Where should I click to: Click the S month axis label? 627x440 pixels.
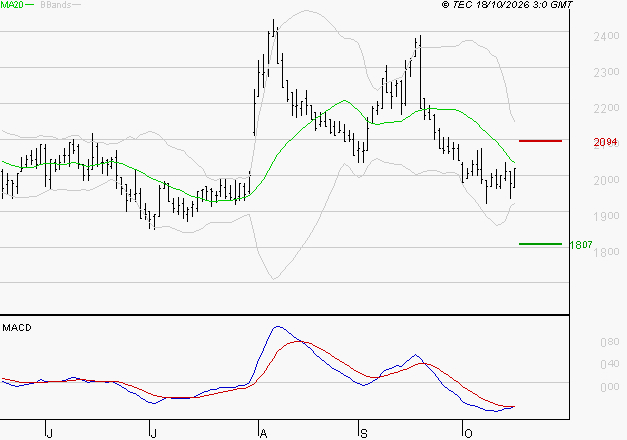pyautogui.click(x=363, y=434)
